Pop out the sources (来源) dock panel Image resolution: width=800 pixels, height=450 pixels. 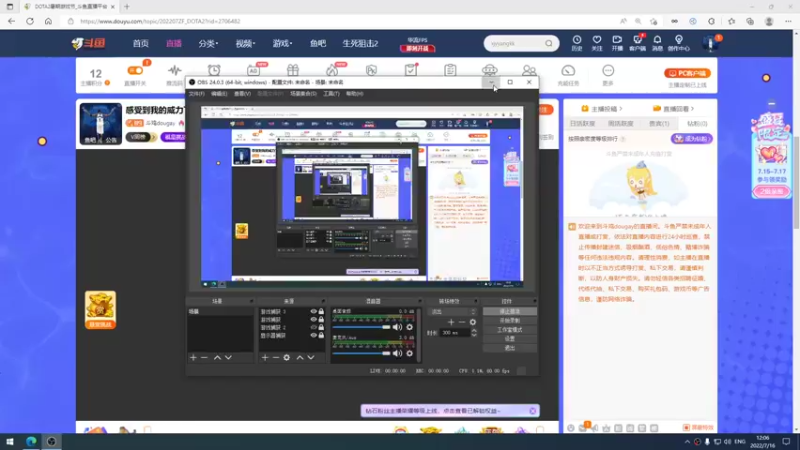[x=323, y=302]
